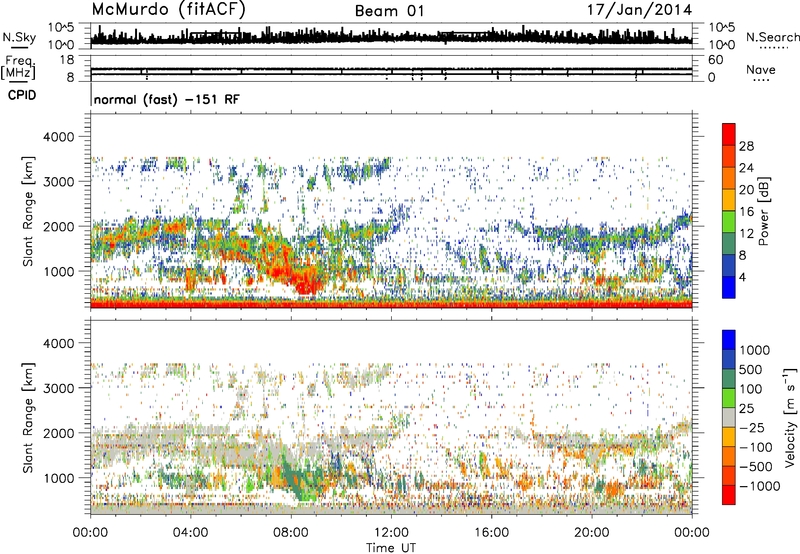Pick the gray segment of the velocity colorbar
This screenshot has height=554, width=800.
(x=729, y=418)
